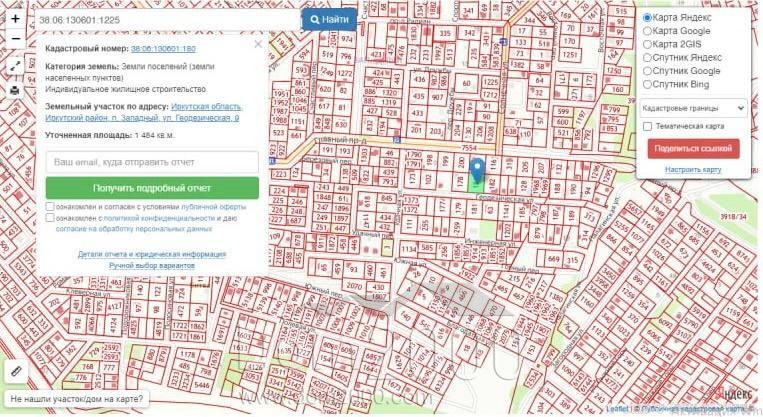The height and width of the screenshot is (417, 763).
Task: Click parcel numbered 1134 on the map
Action: [409, 250]
